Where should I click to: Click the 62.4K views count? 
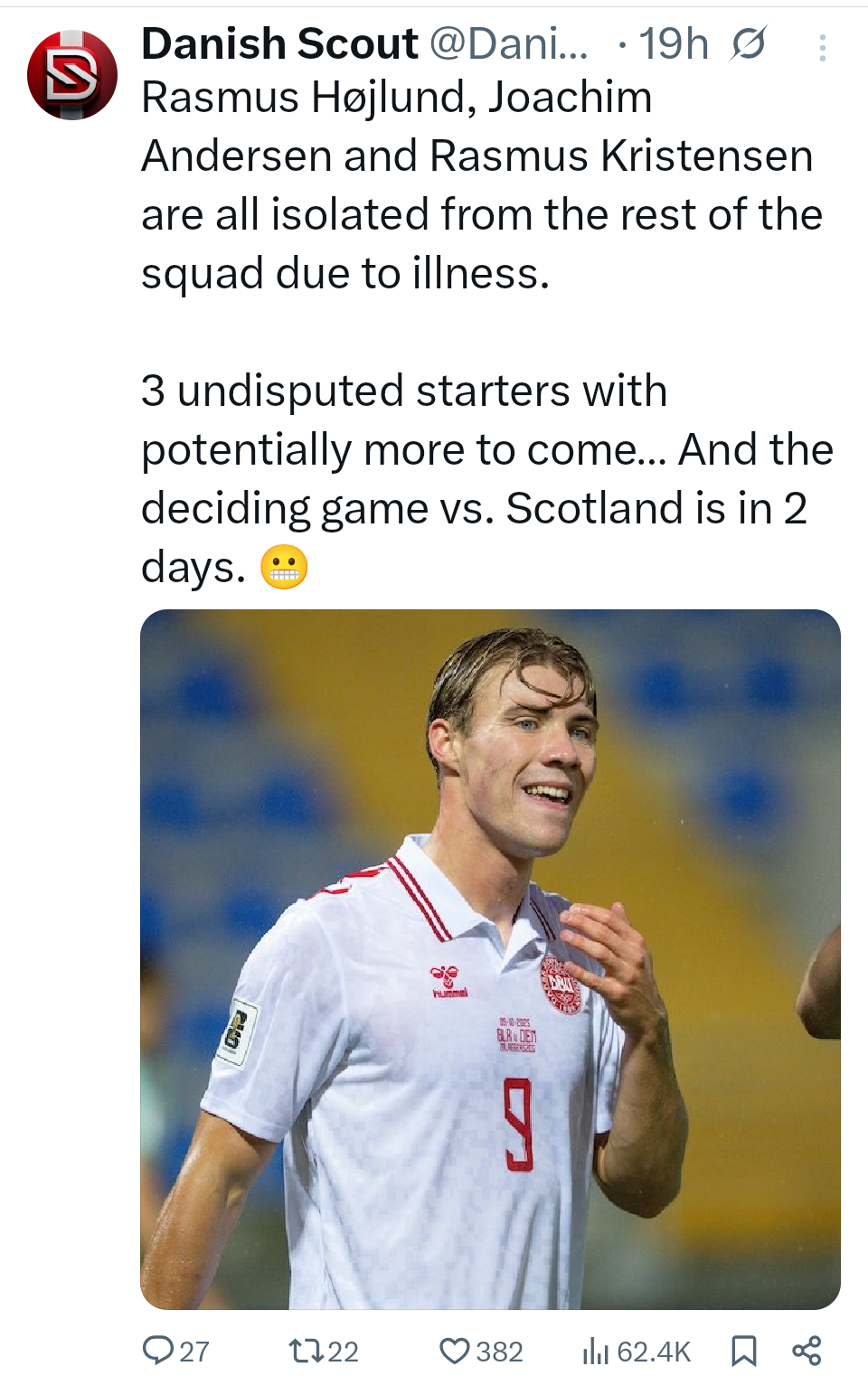click(654, 1352)
